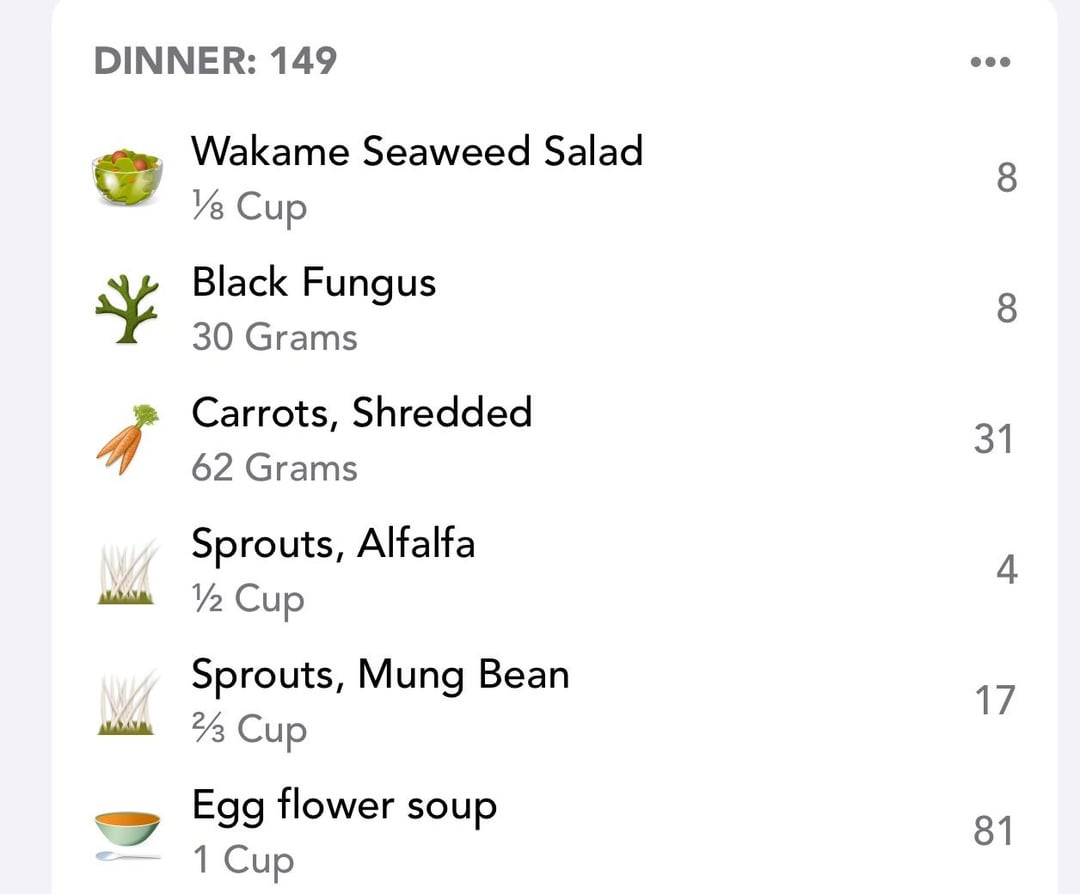Select the Sprouts, Mung Bean entry
This screenshot has height=894, width=1080.
tap(554, 701)
